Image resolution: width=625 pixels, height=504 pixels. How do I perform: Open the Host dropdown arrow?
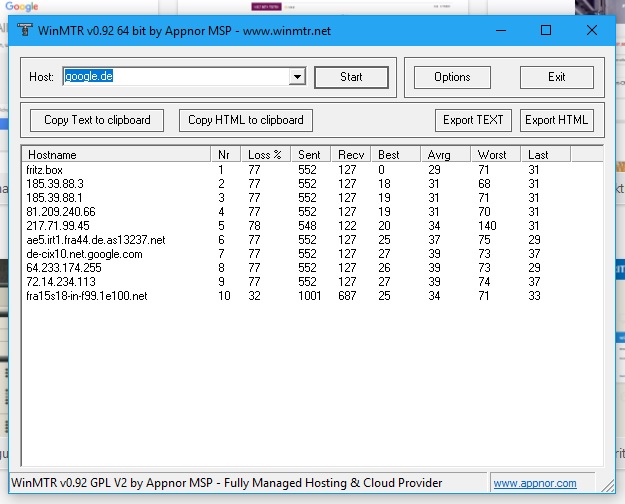297,76
